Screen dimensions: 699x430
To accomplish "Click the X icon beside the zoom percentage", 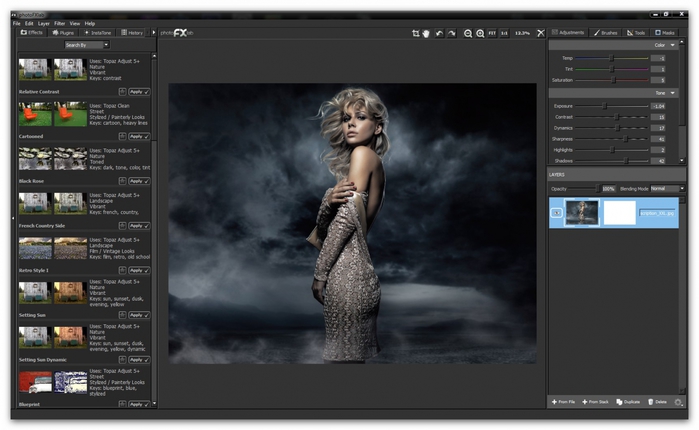I will pos(541,33).
